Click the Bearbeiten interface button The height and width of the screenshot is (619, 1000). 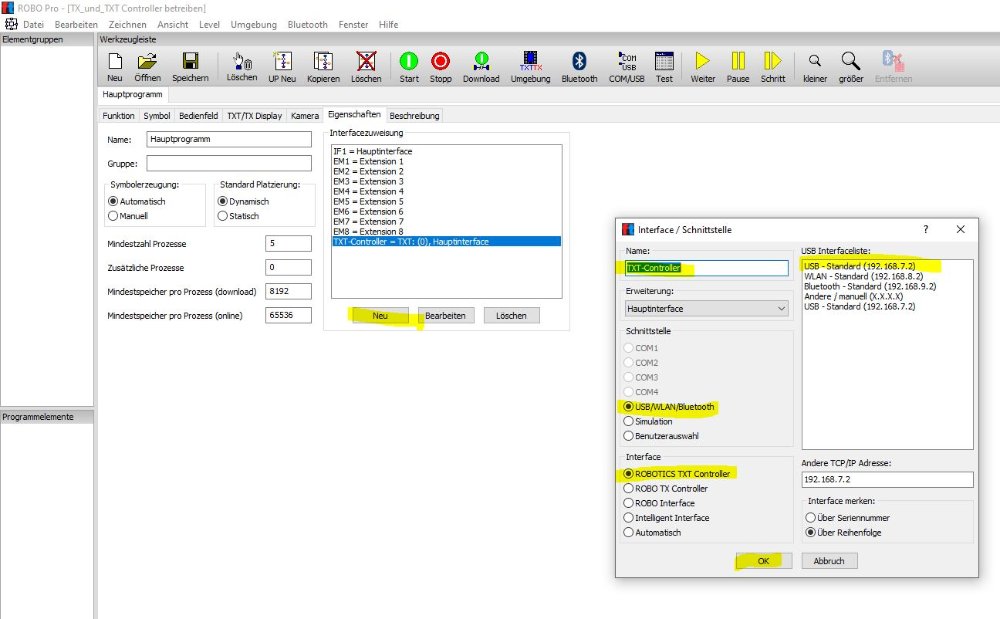click(x=445, y=316)
